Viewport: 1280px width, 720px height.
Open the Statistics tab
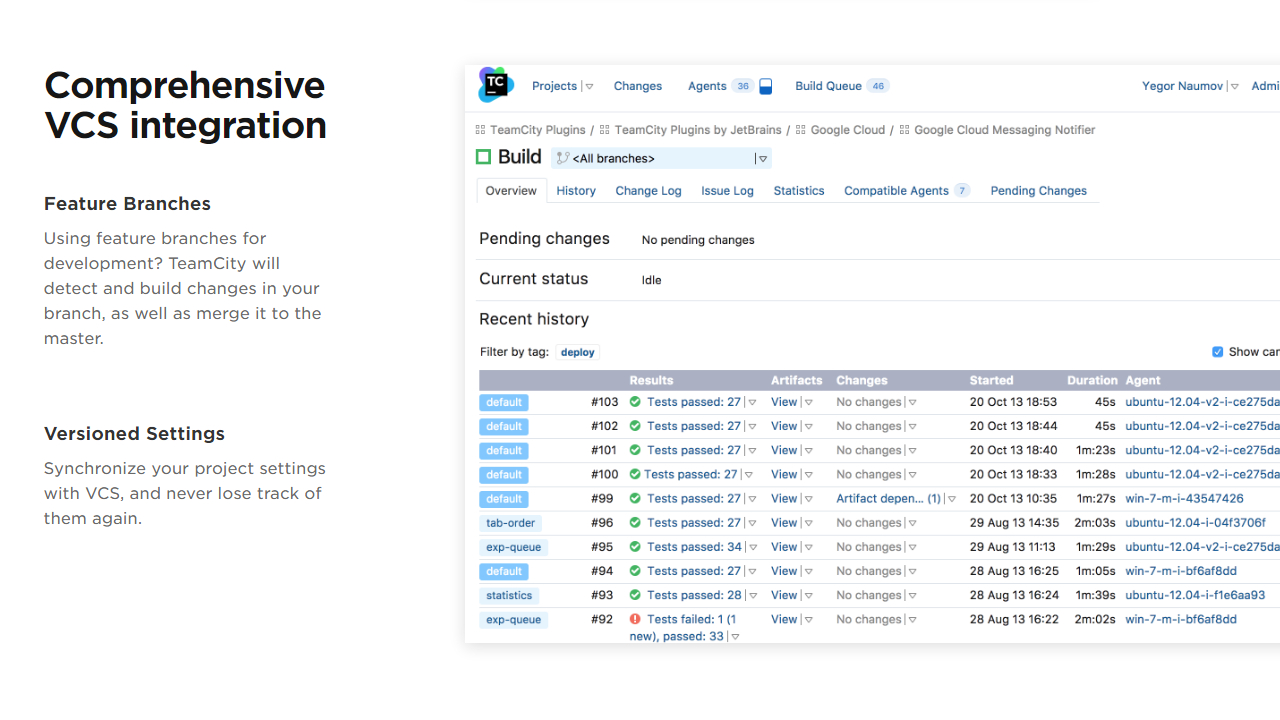[x=798, y=191]
